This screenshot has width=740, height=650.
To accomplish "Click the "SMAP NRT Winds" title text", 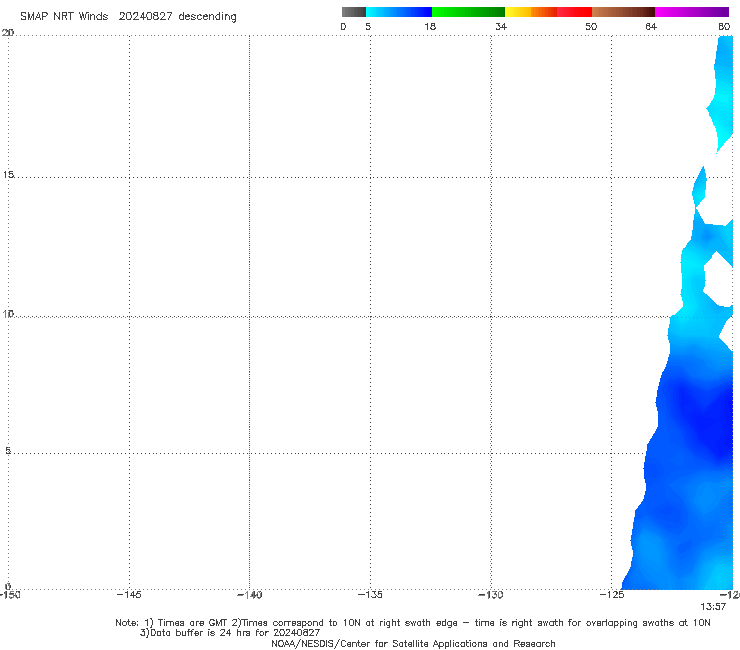I will 64,16.
